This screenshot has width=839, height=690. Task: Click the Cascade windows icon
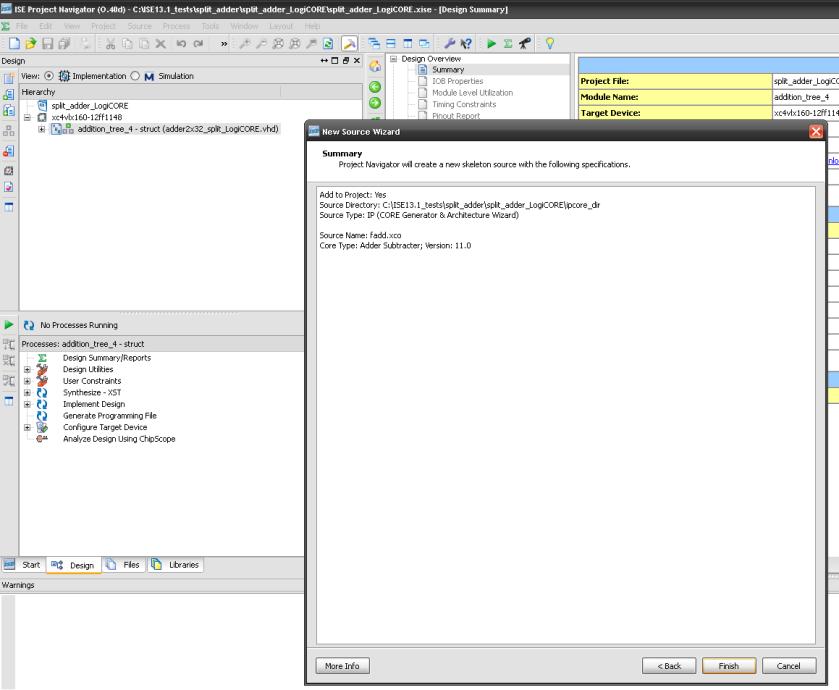click(x=374, y=43)
